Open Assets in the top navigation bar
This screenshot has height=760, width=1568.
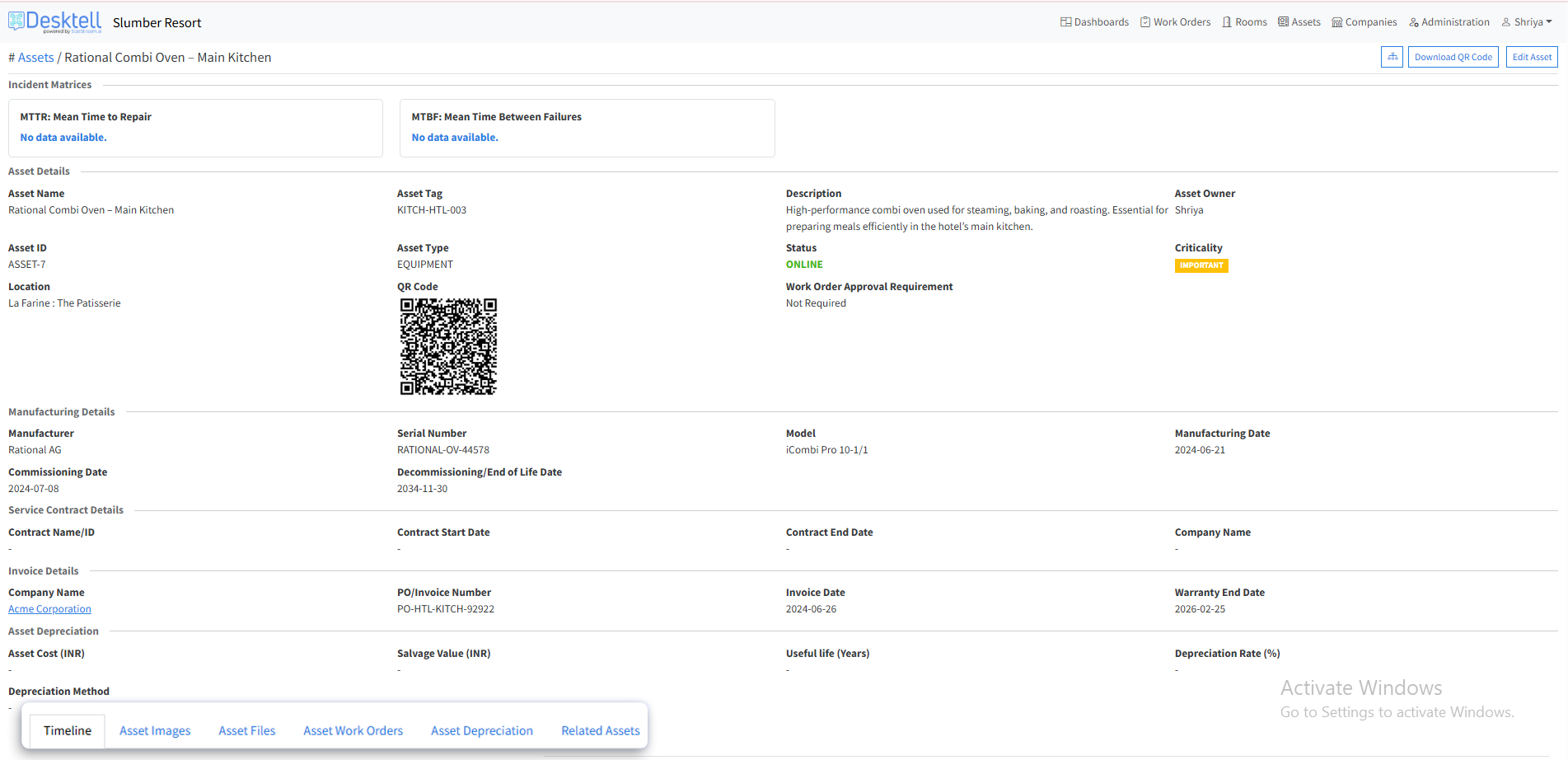(x=1299, y=22)
